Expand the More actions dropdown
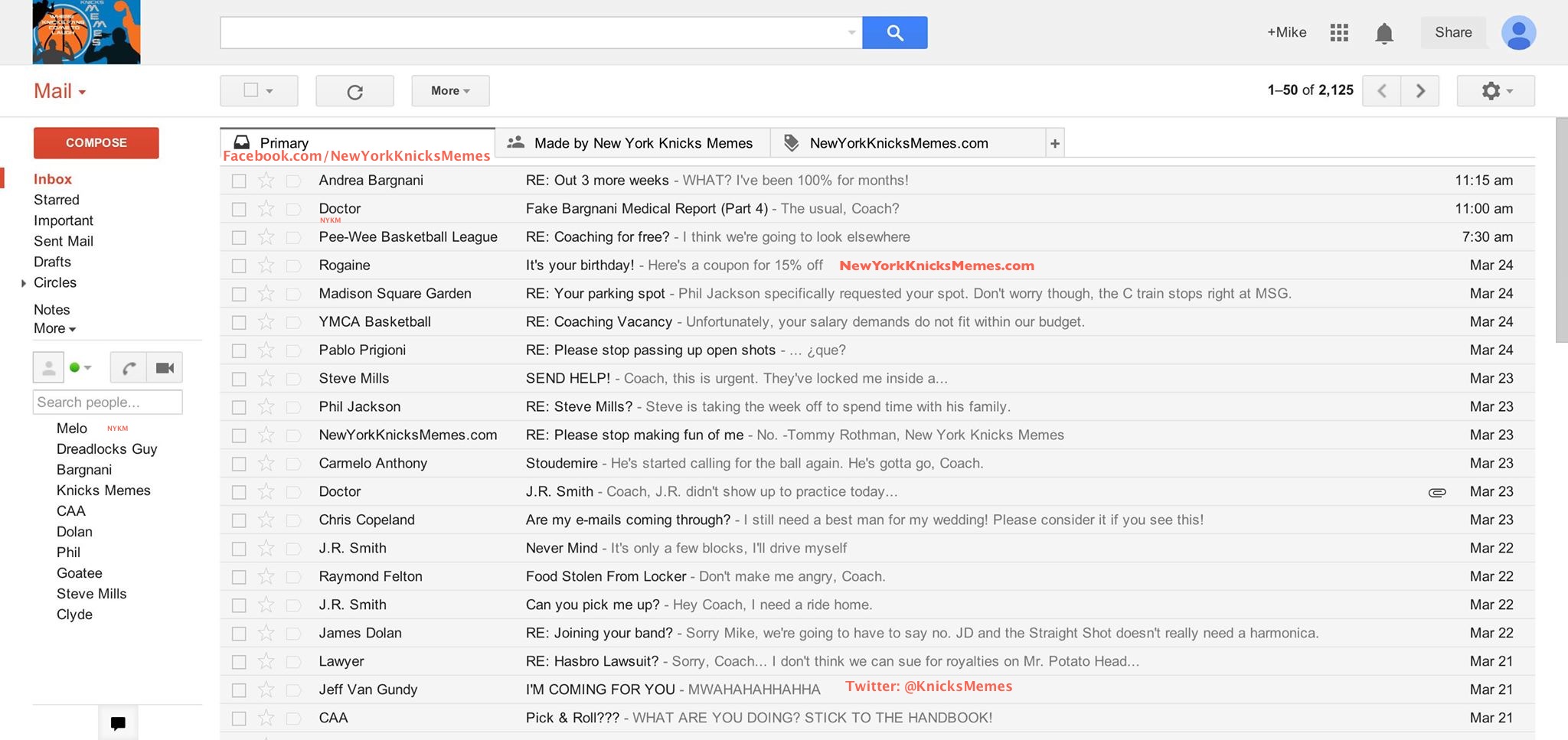Screen dimensions: 1568x740 450,91
